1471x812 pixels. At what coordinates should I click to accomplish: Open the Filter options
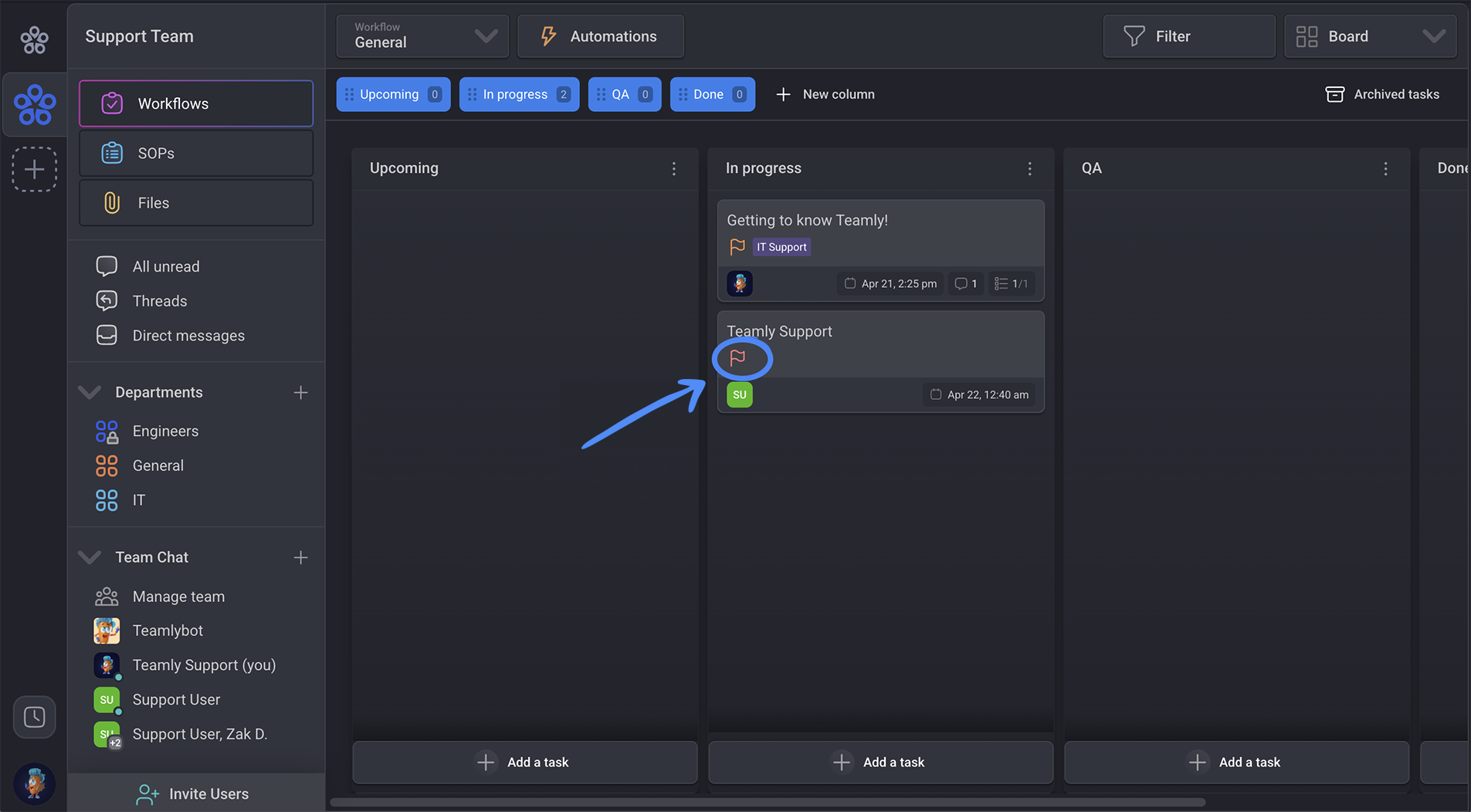(x=1188, y=36)
